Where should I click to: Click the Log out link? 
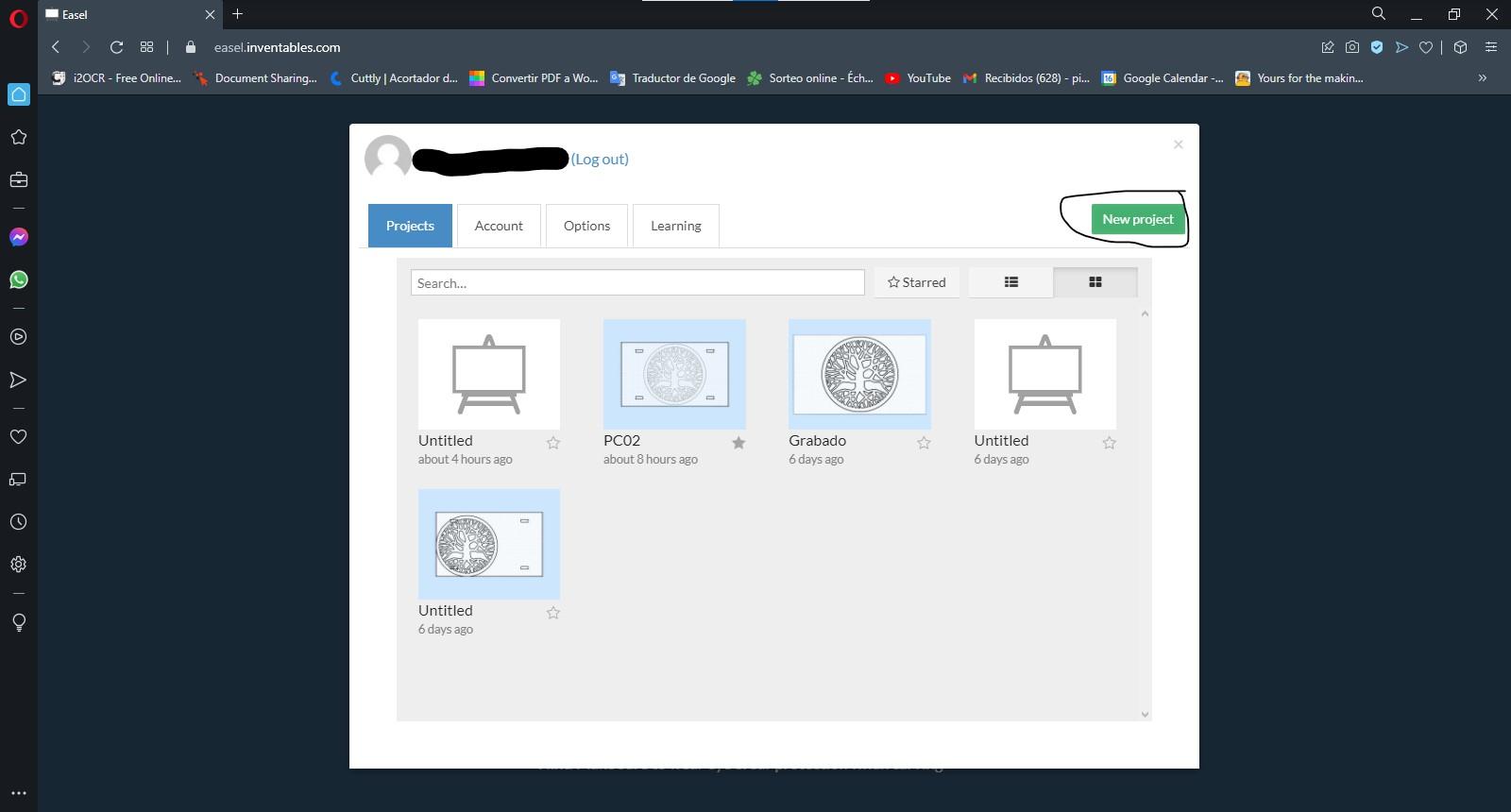pyautogui.click(x=600, y=160)
